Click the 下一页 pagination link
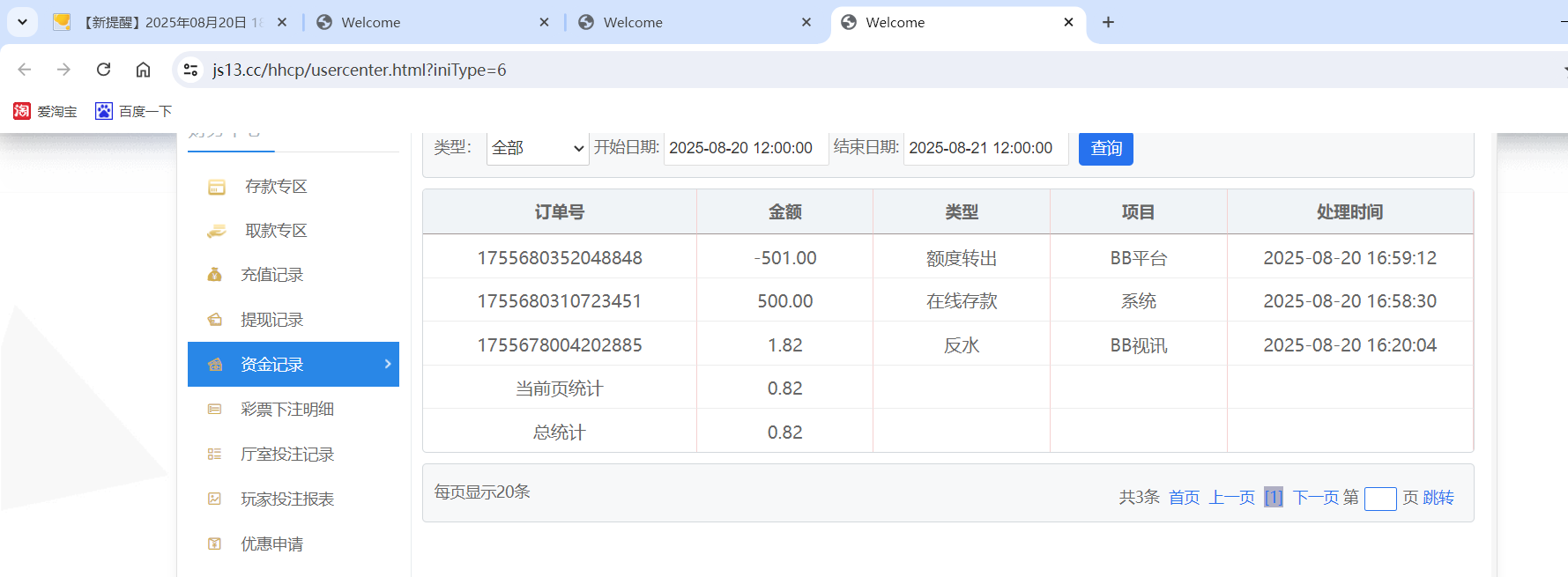The image size is (1568, 577). [x=1312, y=498]
